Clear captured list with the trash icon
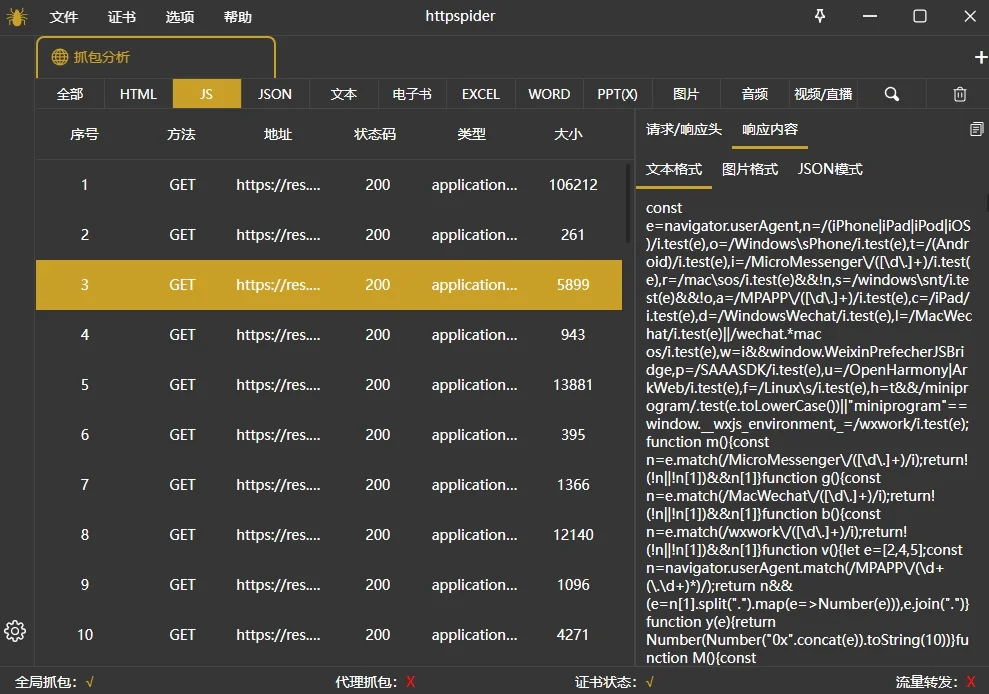The image size is (989, 694). 959,94
